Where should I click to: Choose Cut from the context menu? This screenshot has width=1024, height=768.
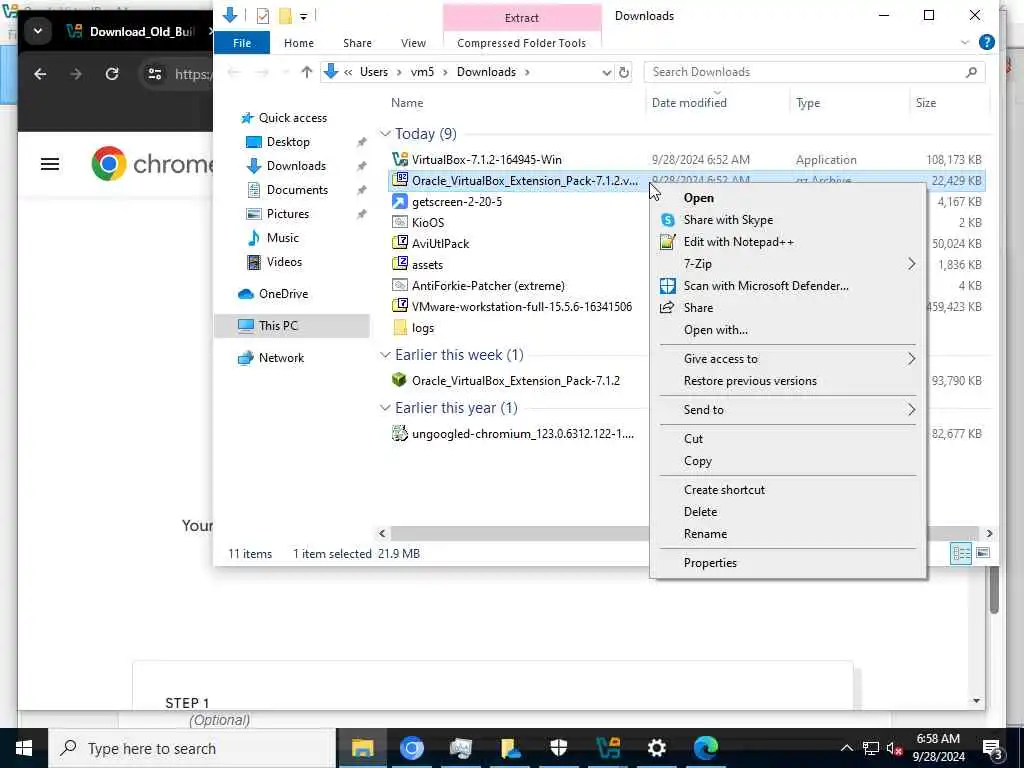tap(693, 439)
